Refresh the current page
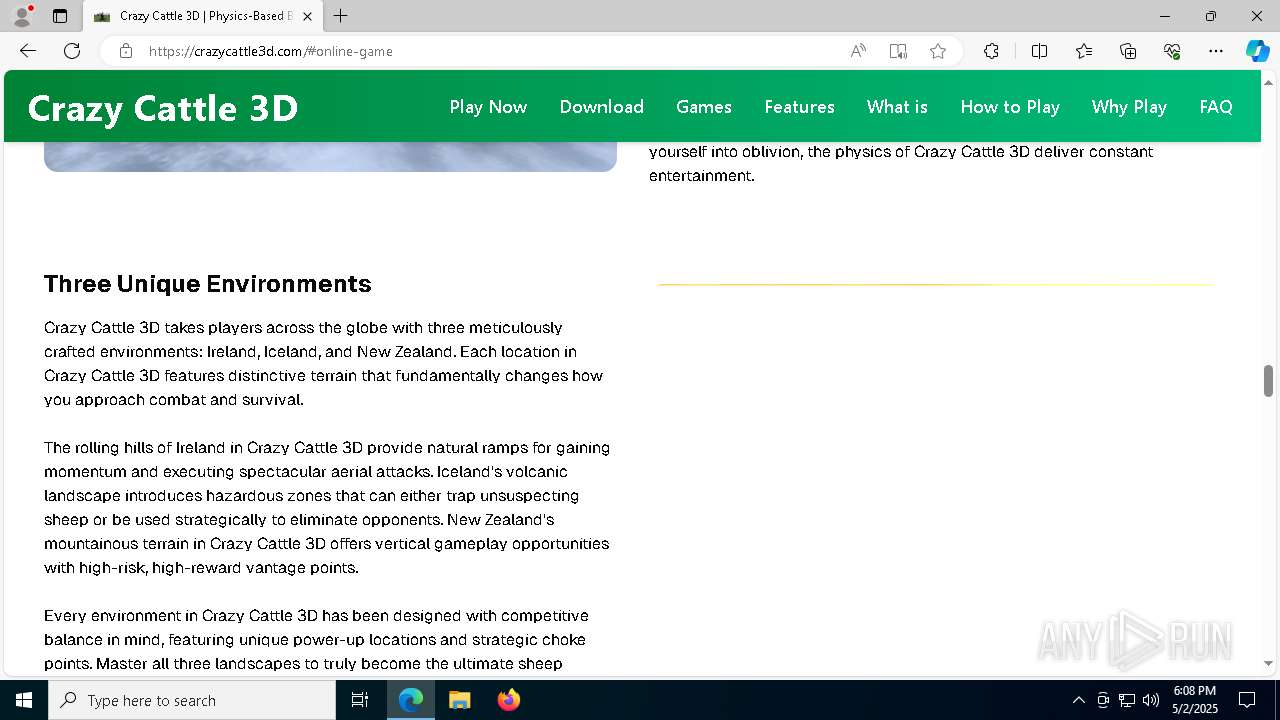Viewport: 1280px width, 720px height. click(72, 51)
